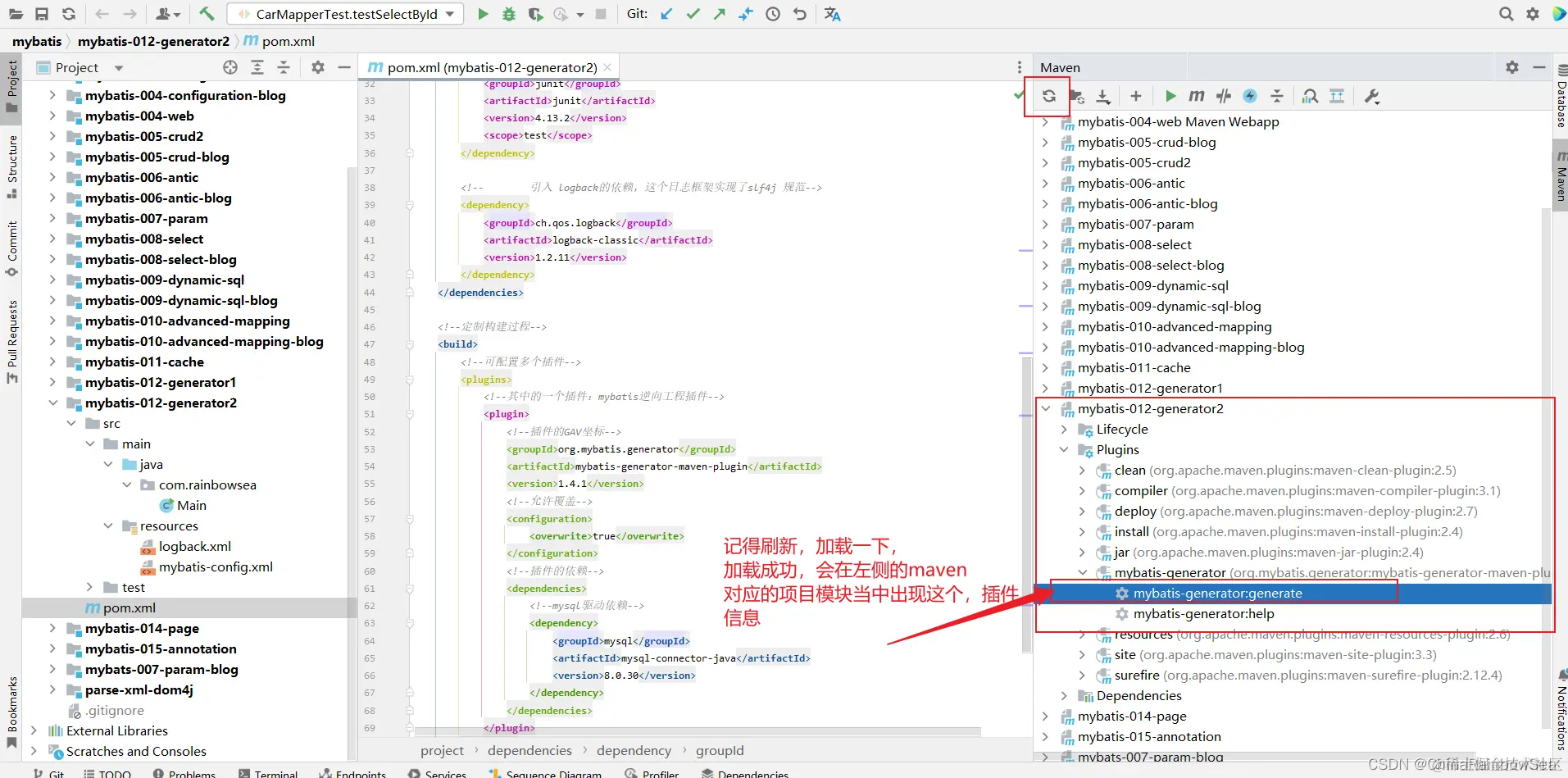The width and height of the screenshot is (1568, 778).
Task: Click the build hammer icon
Action: tap(207, 14)
